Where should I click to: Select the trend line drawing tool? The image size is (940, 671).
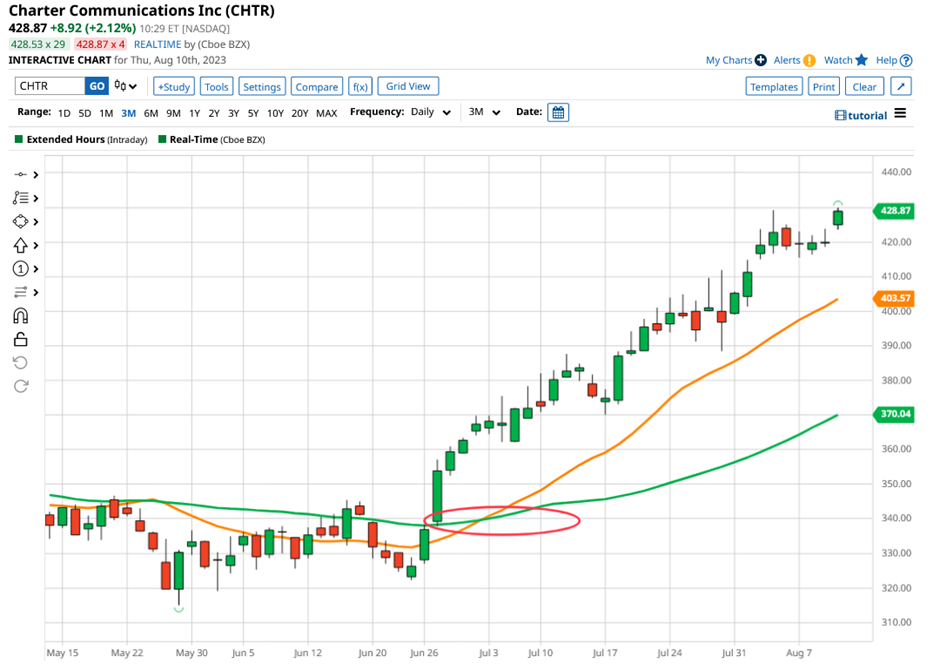pos(20,173)
